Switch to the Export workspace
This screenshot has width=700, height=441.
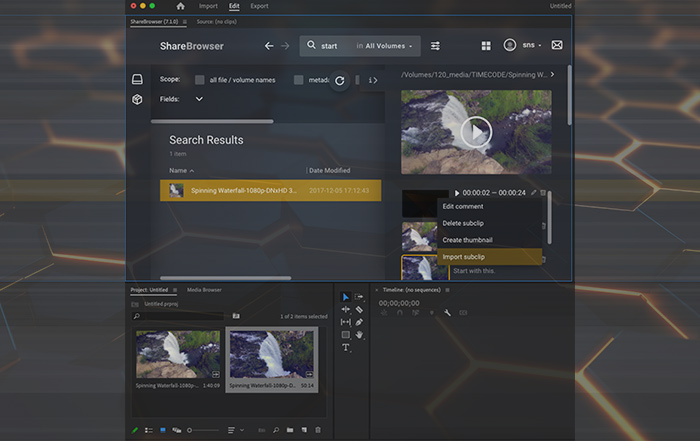[259, 6]
